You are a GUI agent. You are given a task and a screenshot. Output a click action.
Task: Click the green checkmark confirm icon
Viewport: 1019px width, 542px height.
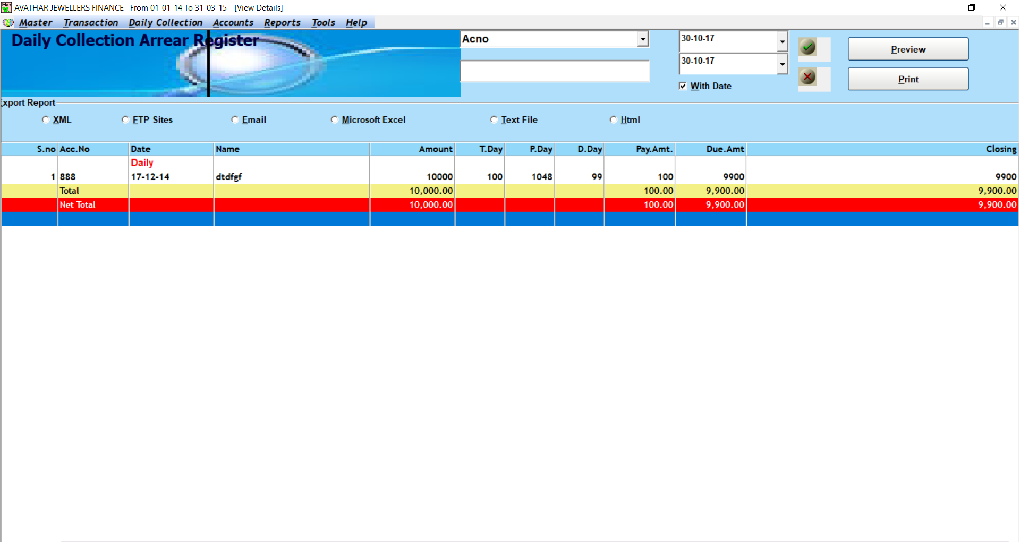tap(808, 47)
